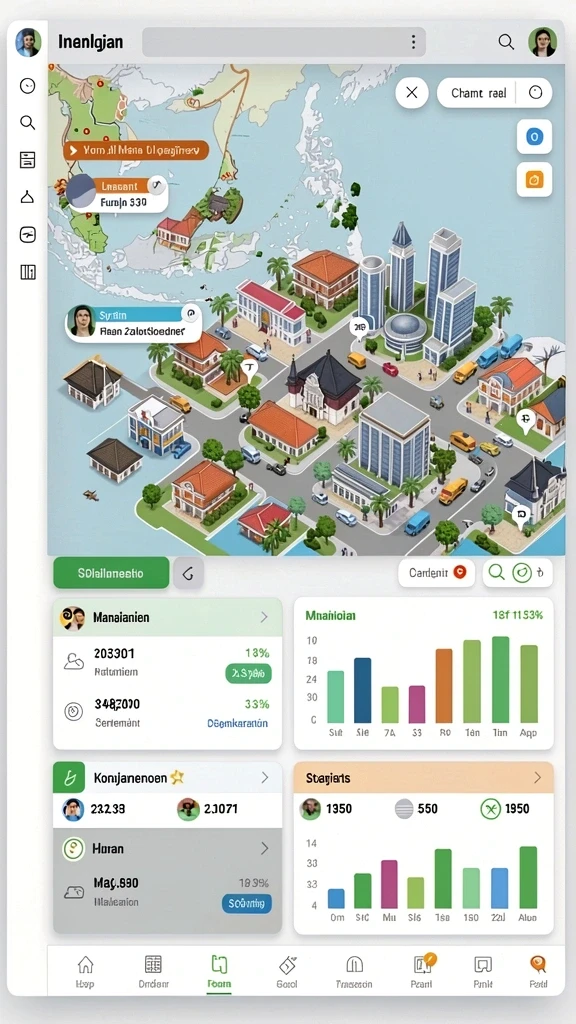576x1024 pixels.
Task: Click the blue button in Horan section
Action: point(247,904)
